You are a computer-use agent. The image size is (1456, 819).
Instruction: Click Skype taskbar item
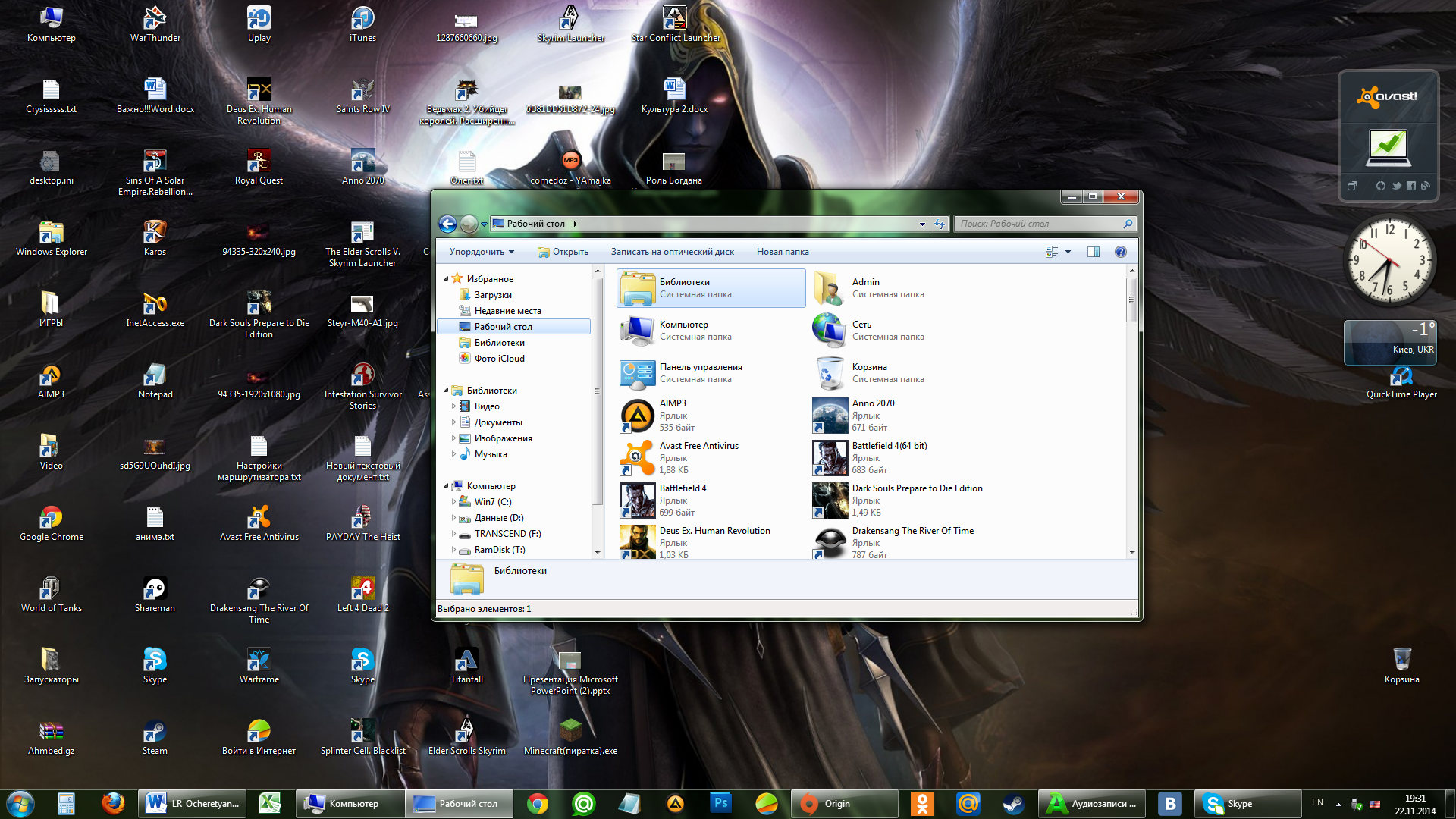1247,803
